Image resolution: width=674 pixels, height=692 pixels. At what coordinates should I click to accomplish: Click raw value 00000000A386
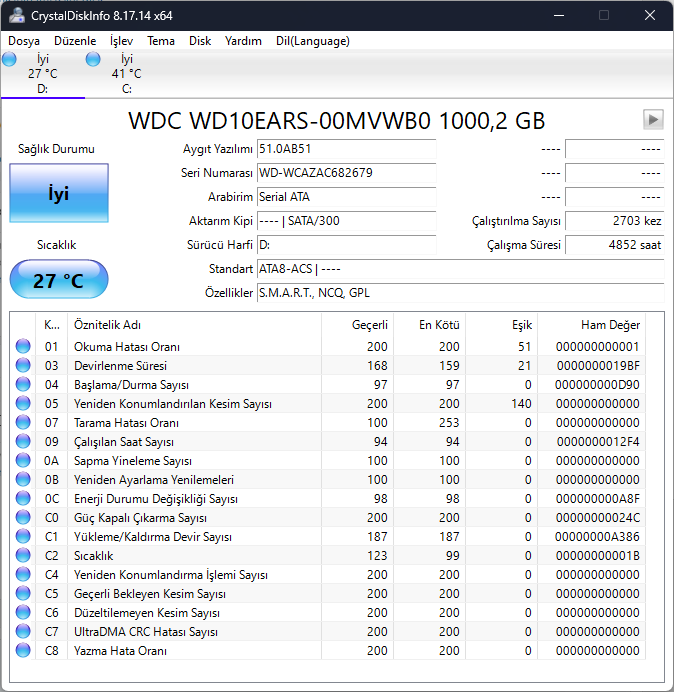pos(597,537)
